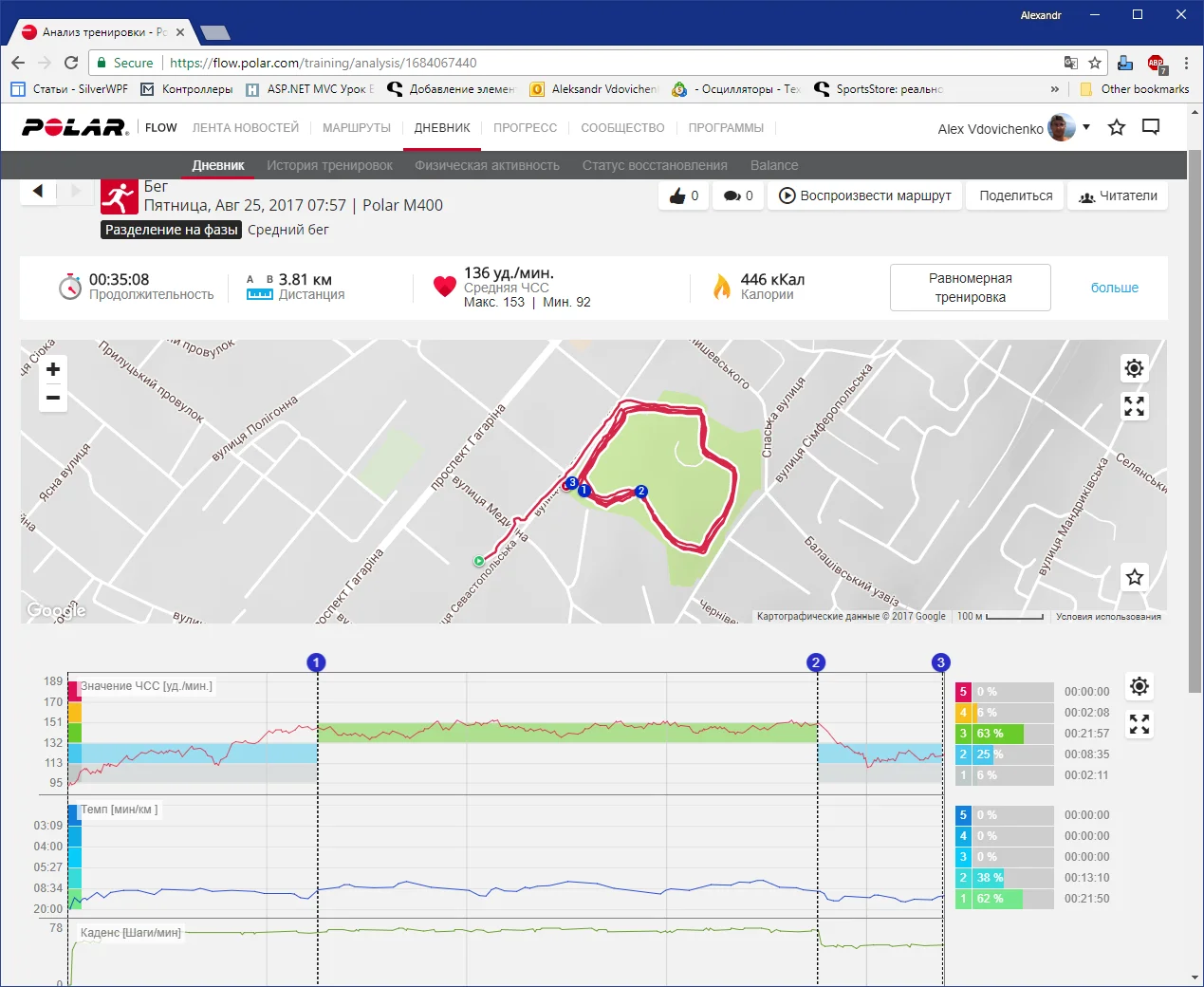Image resolution: width=1204 pixels, height=987 pixels.
Task: Go to previous training with left arrow
Action: (38, 191)
